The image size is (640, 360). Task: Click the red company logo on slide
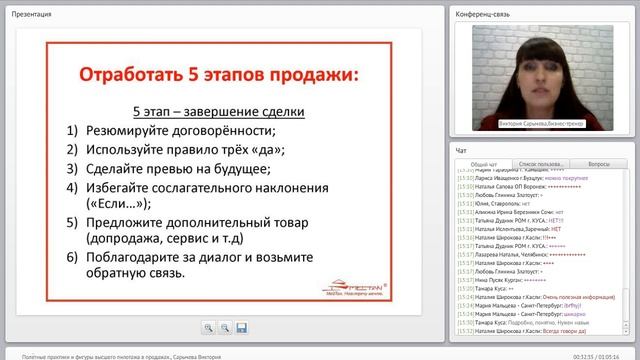[x=354, y=287]
